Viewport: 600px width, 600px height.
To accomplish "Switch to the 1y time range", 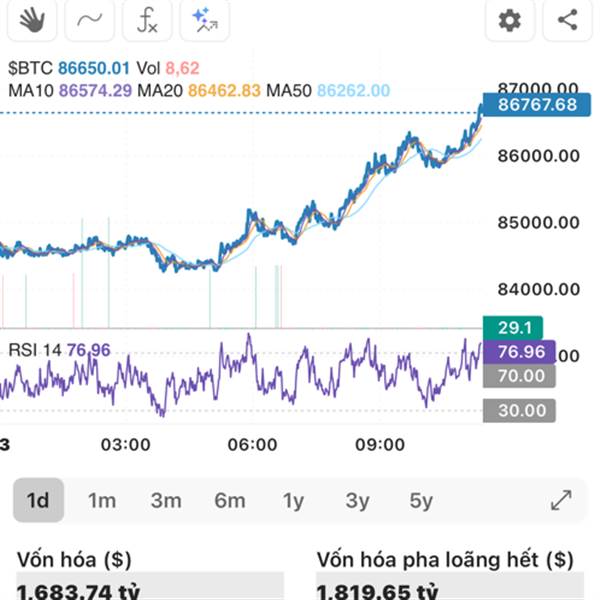I will coord(293,500).
